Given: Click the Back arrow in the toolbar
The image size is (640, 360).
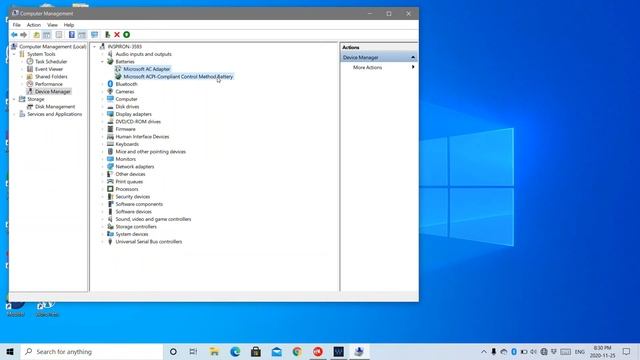Looking at the screenshot, I should [x=14, y=35].
